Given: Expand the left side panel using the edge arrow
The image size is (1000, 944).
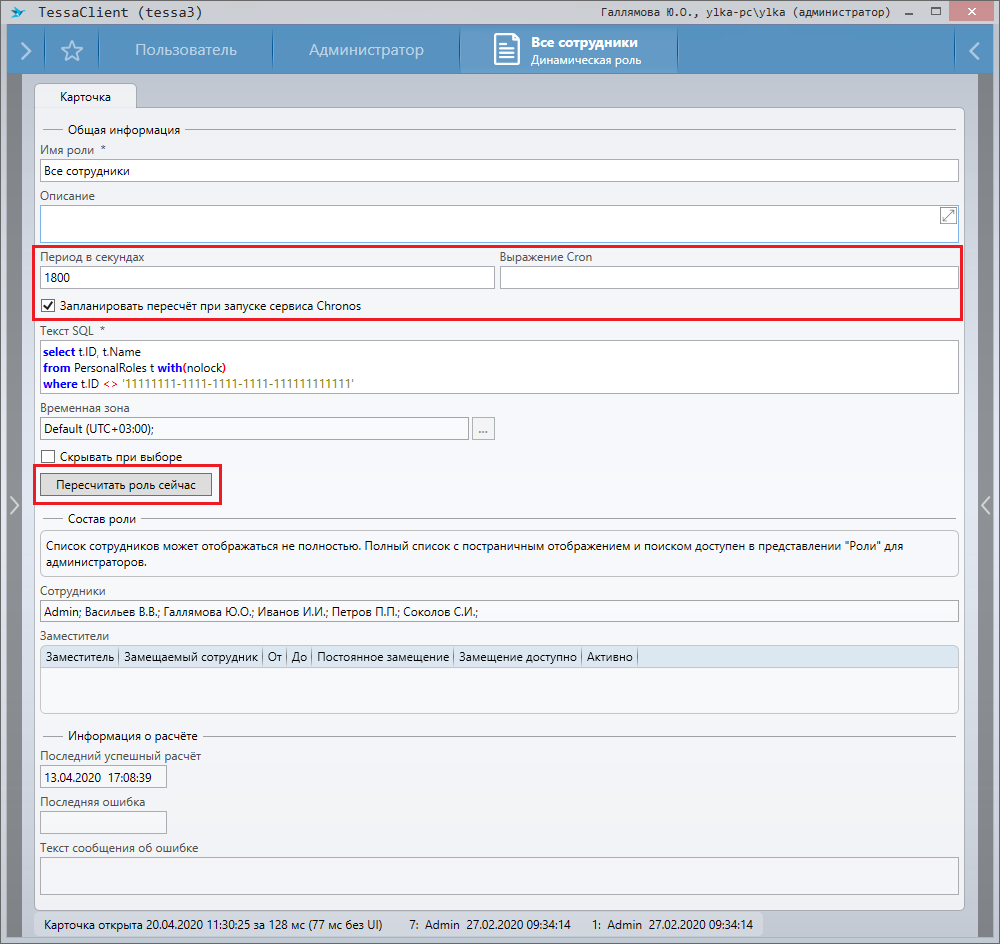Looking at the screenshot, I should (x=13, y=505).
